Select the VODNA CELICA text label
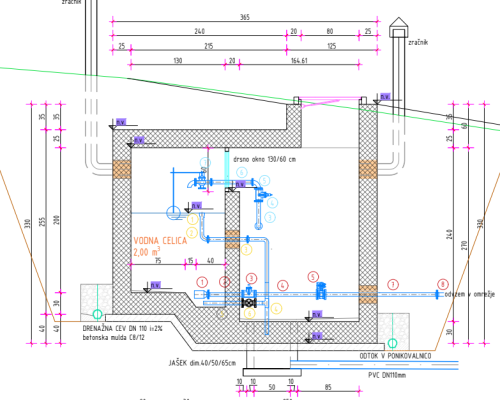This screenshot has height=400, width=500. click(160, 241)
